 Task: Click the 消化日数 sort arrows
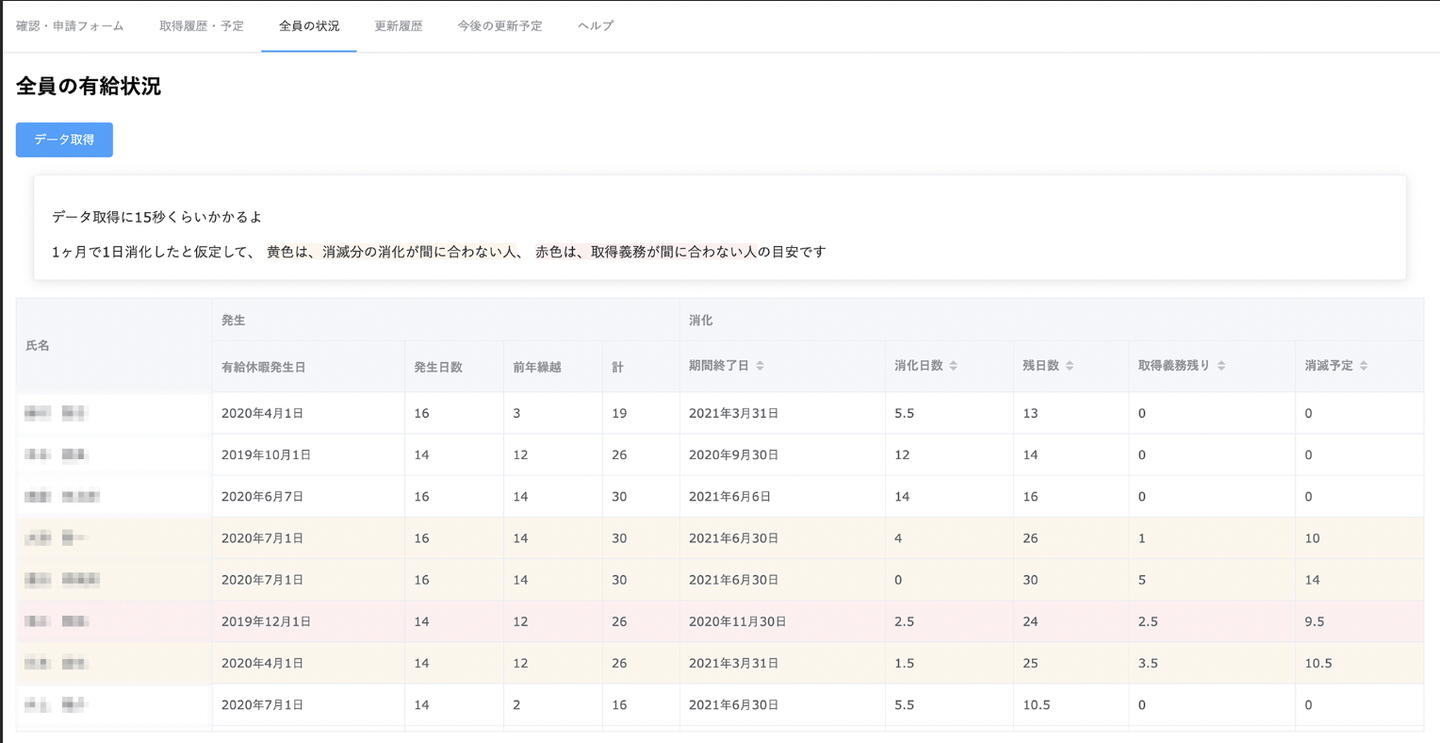(x=953, y=366)
